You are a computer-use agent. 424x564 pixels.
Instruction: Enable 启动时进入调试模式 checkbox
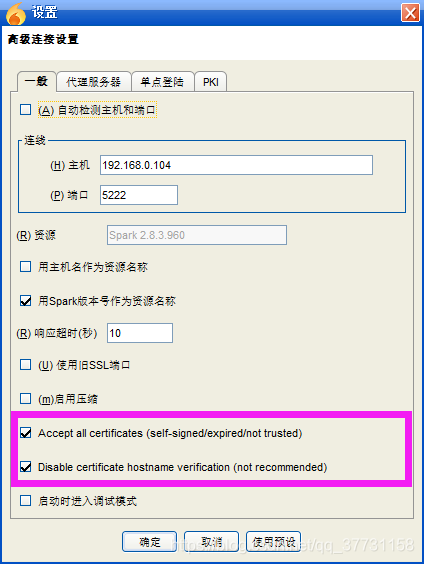pos(26,501)
